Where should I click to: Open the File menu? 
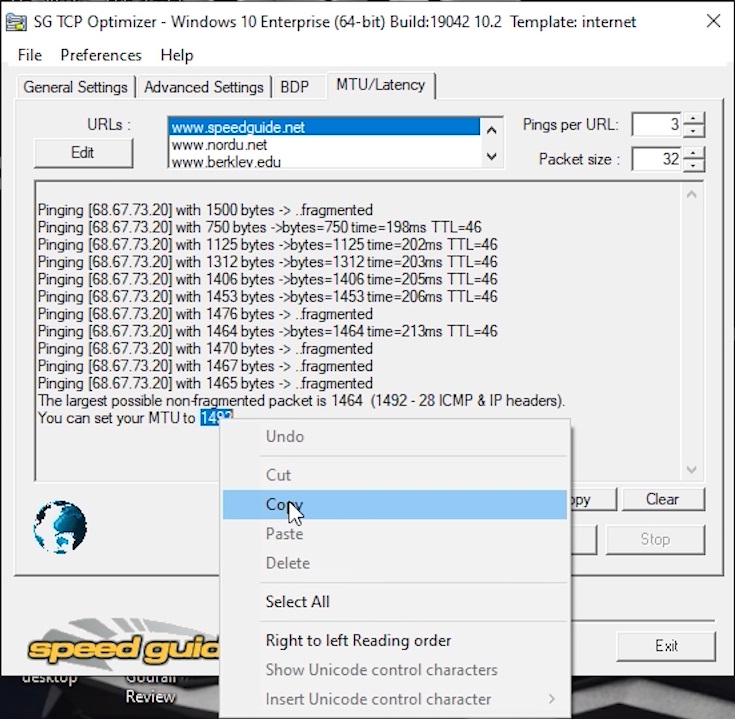(30, 55)
